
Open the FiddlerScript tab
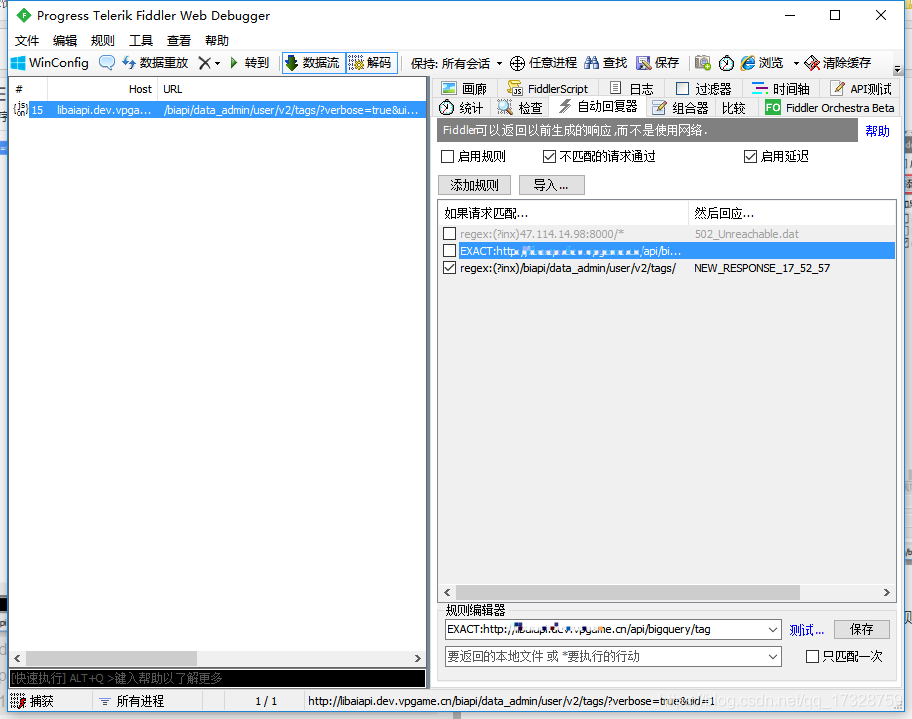[x=548, y=88]
